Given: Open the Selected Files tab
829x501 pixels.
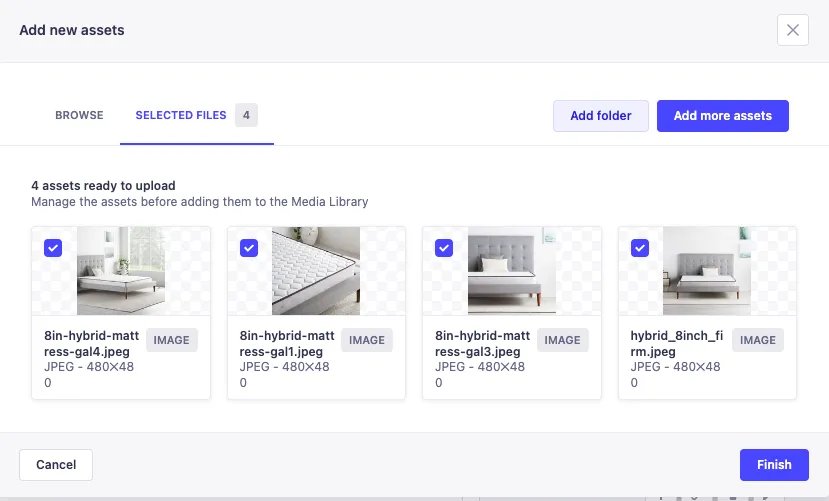Looking at the screenshot, I should [181, 116].
